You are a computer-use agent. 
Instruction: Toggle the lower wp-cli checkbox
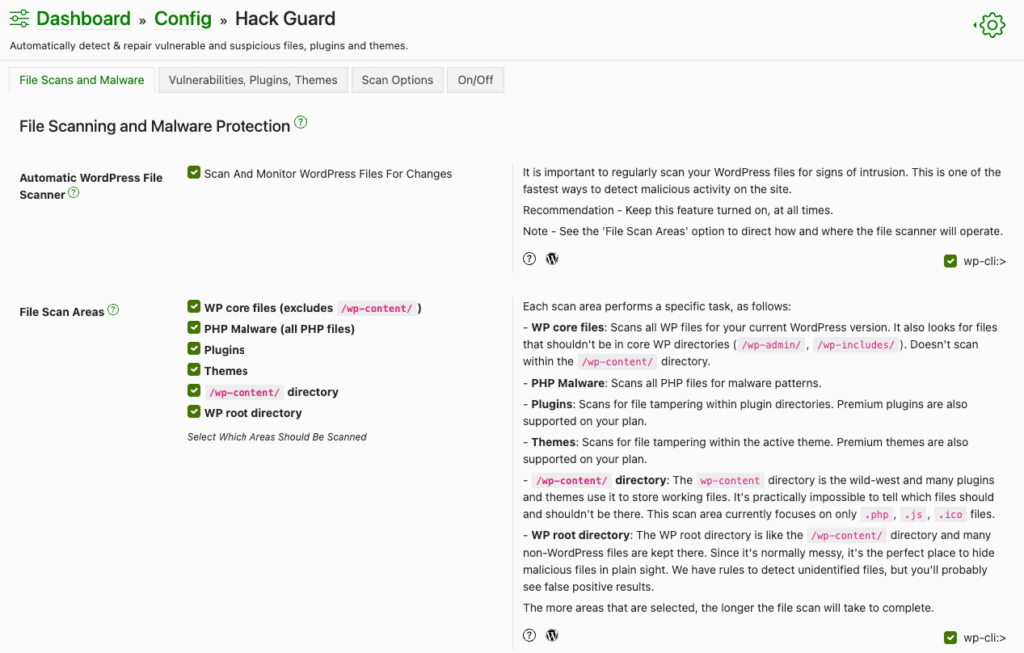tap(950, 637)
